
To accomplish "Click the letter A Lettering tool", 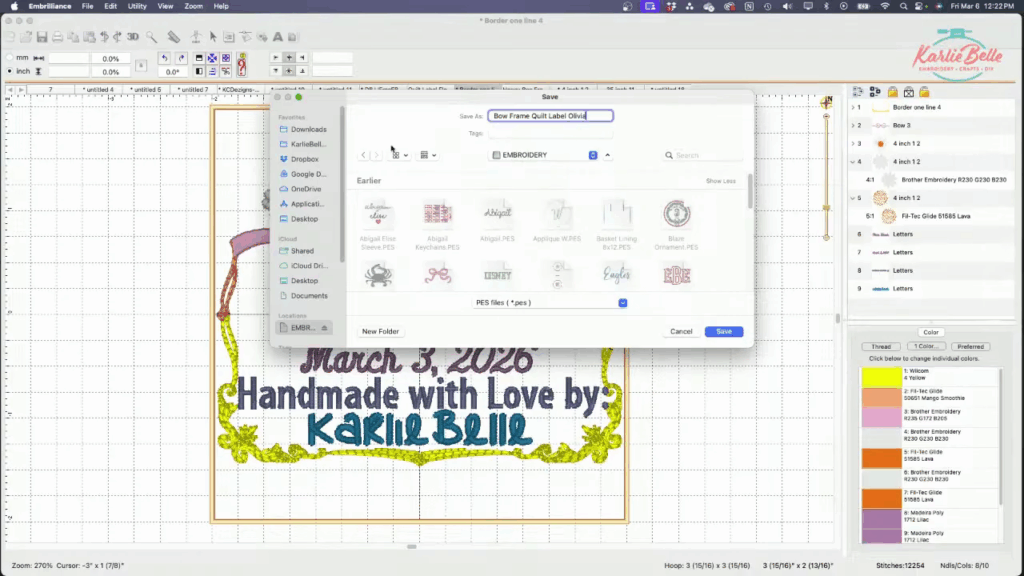I will click(x=278, y=37).
